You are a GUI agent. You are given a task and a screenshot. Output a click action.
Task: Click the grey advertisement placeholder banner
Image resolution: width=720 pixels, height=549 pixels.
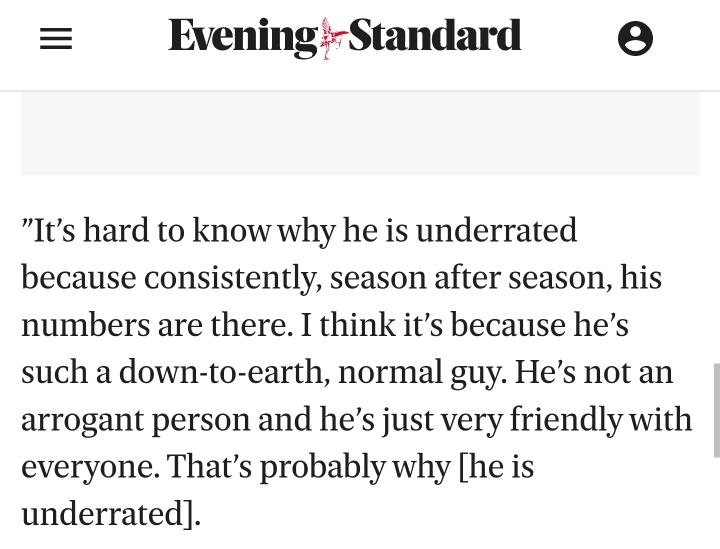pos(360,133)
